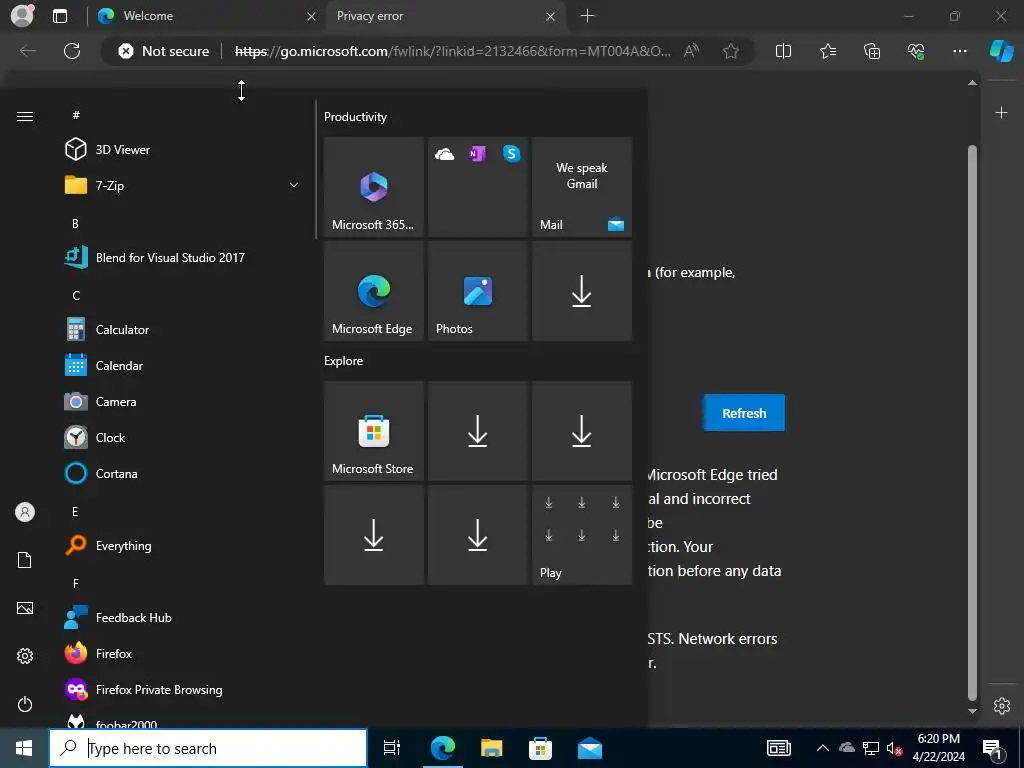Click the Explore group heading

344,360
